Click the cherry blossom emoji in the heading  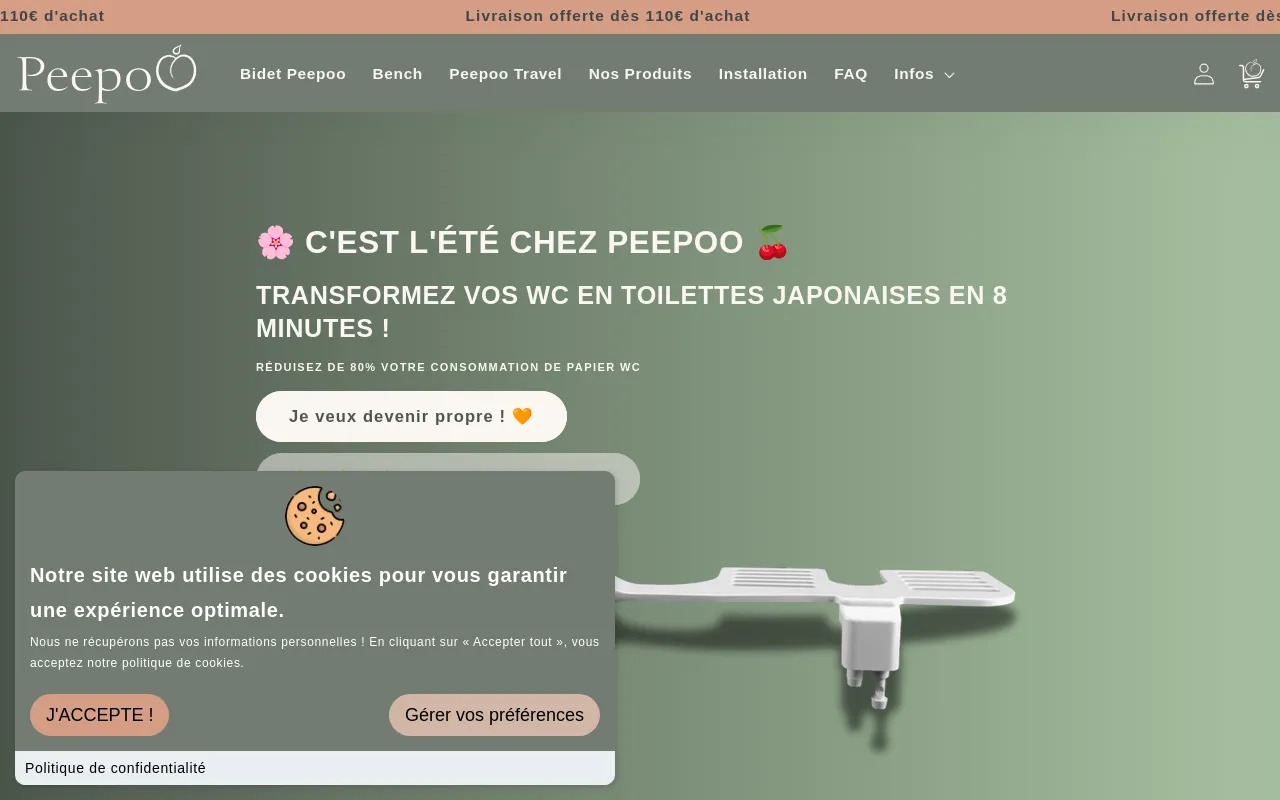point(275,242)
